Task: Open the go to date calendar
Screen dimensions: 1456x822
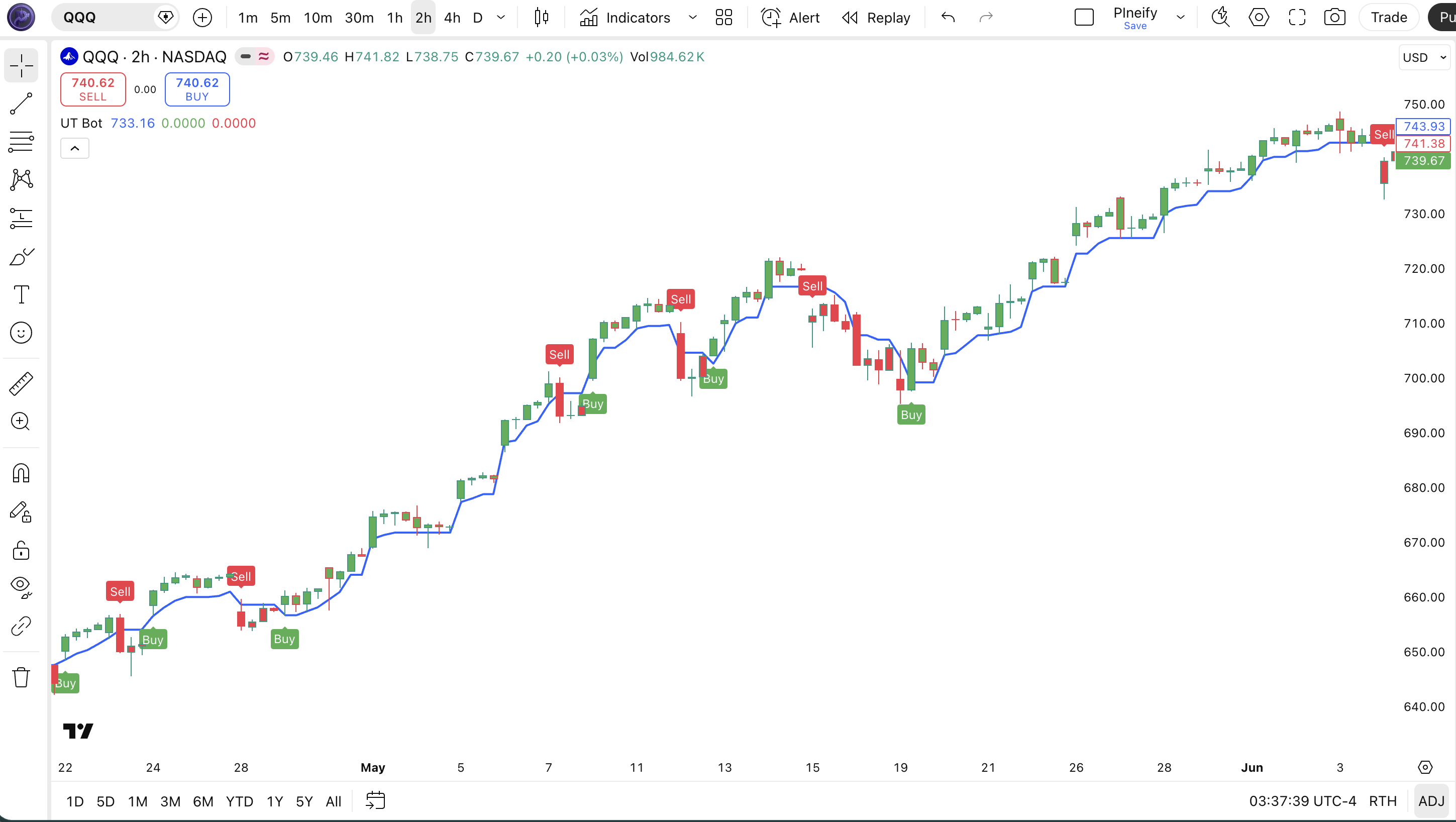Action: click(375, 801)
